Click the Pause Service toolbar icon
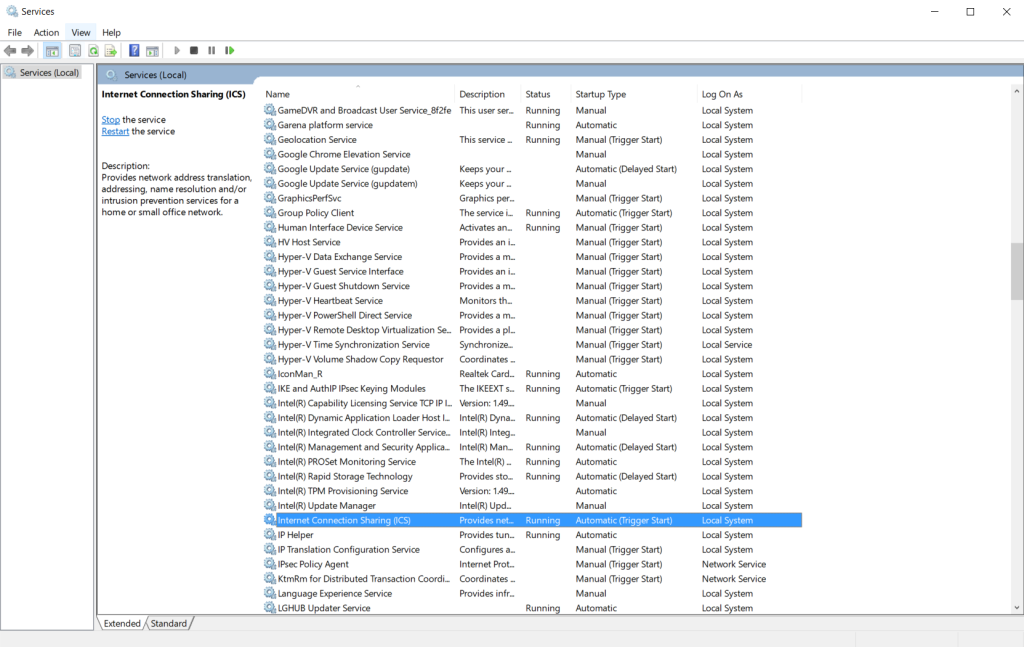Screen dimensions: 1024x647 (x=211, y=50)
